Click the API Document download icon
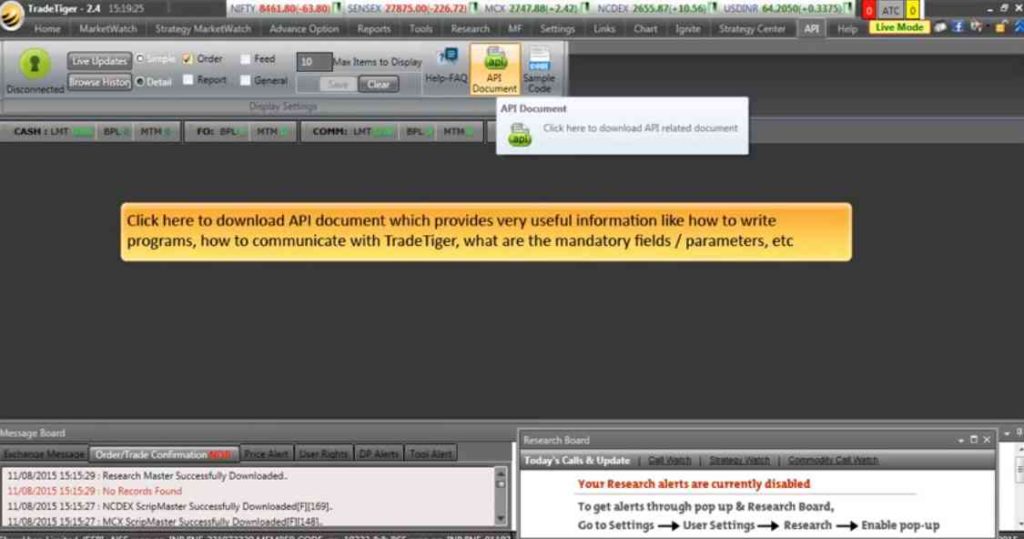Image resolution: width=1024 pixels, height=539 pixels. pos(495,62)
